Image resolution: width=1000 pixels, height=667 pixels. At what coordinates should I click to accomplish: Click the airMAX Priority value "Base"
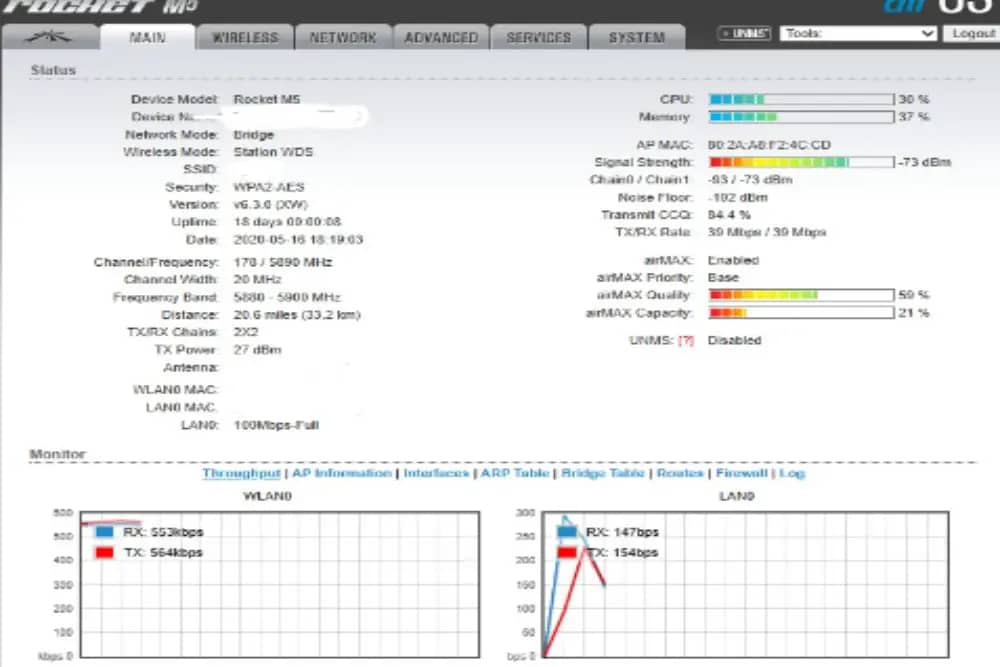(x=723, y=278)
